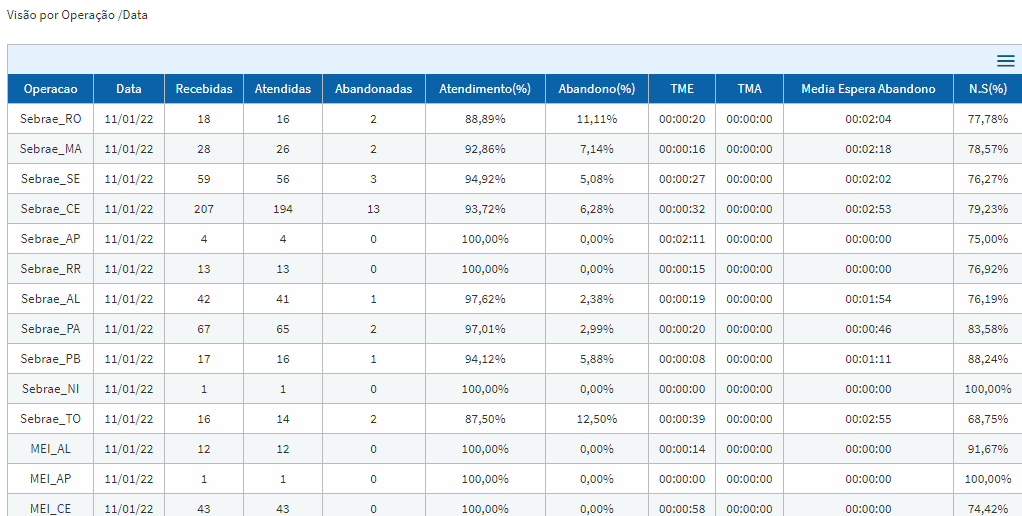Click the TME value 00:00:58
1022x516 pixels.
(682, 509)
